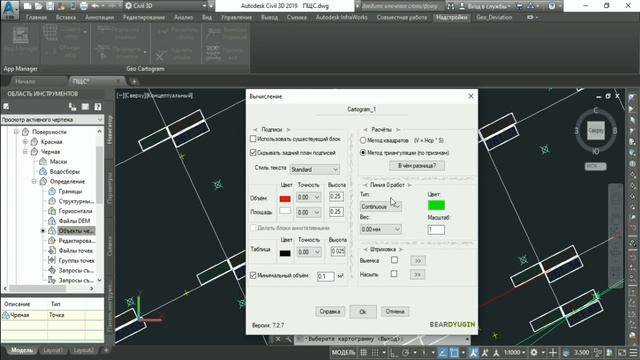
Task: Enable "Использовать существующий блок" checkbox
Action: point(253,139)
